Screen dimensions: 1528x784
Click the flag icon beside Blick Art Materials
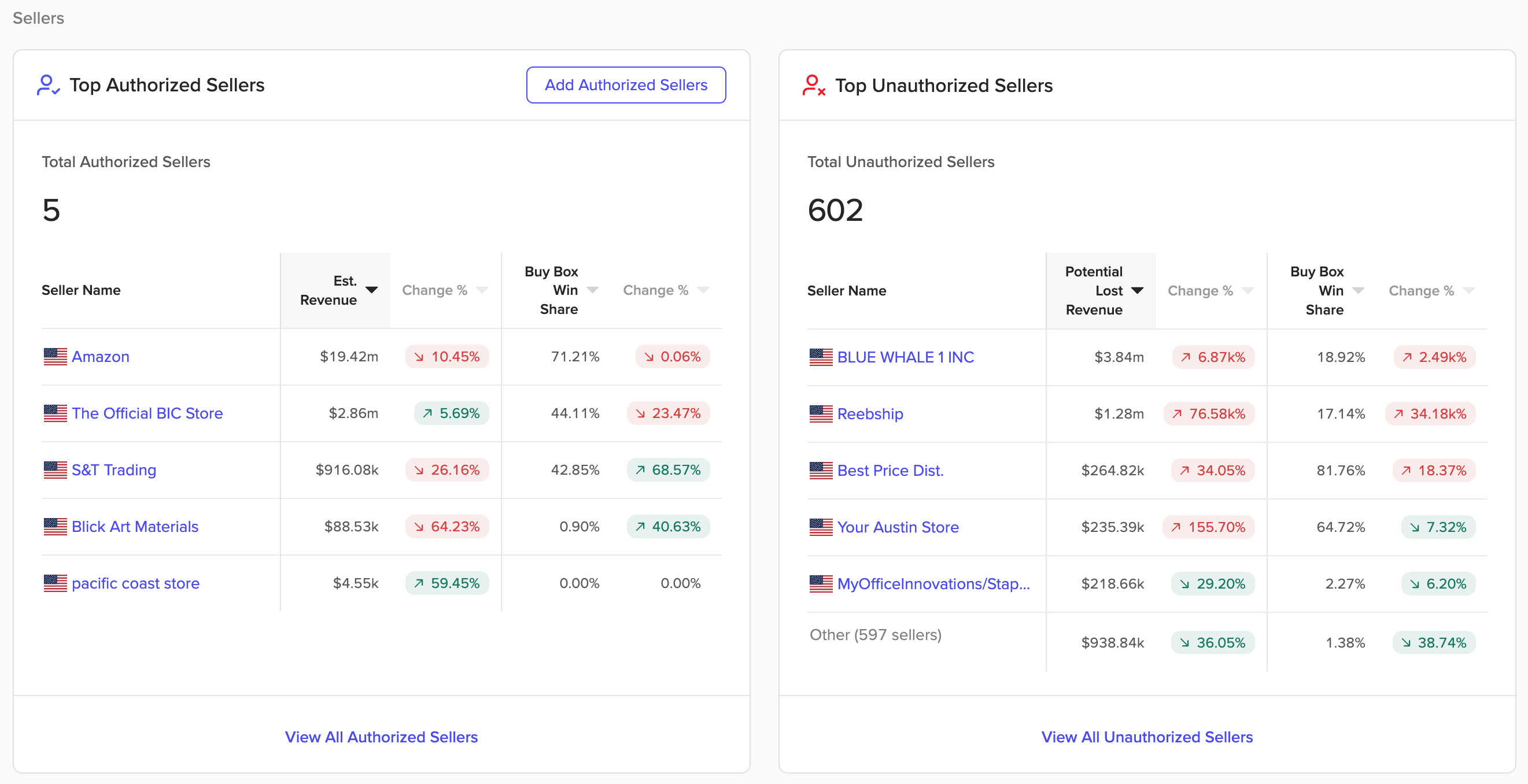pyautogui.click(x=55, y=527)
